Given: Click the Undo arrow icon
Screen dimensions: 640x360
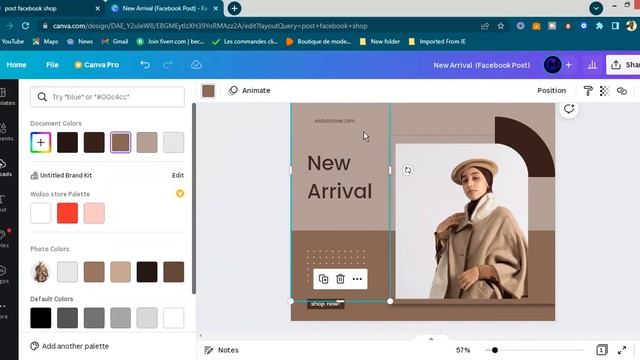Looking at the screenshot, I should 144,64.
